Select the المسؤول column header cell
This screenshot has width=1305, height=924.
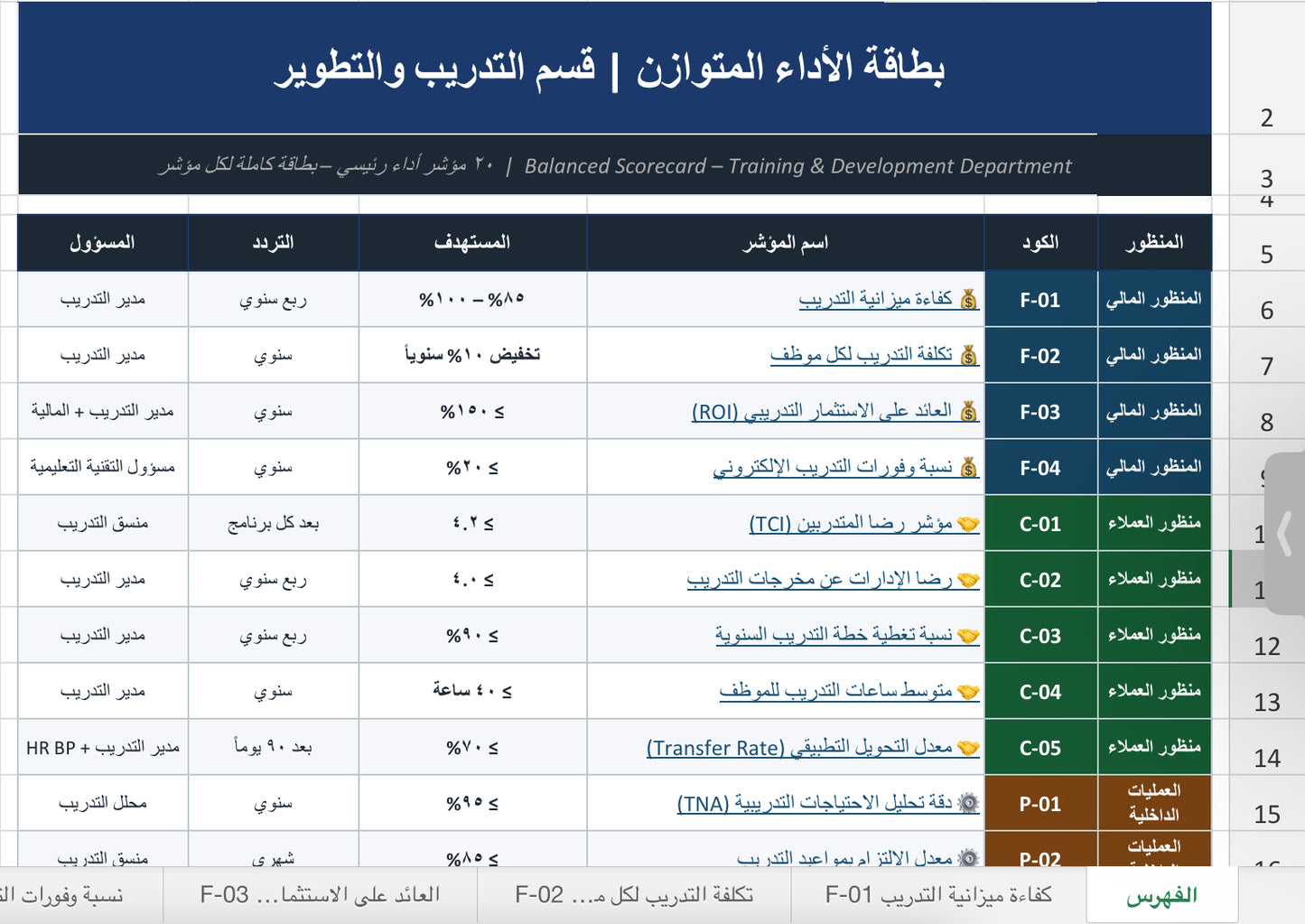(102, 242)
